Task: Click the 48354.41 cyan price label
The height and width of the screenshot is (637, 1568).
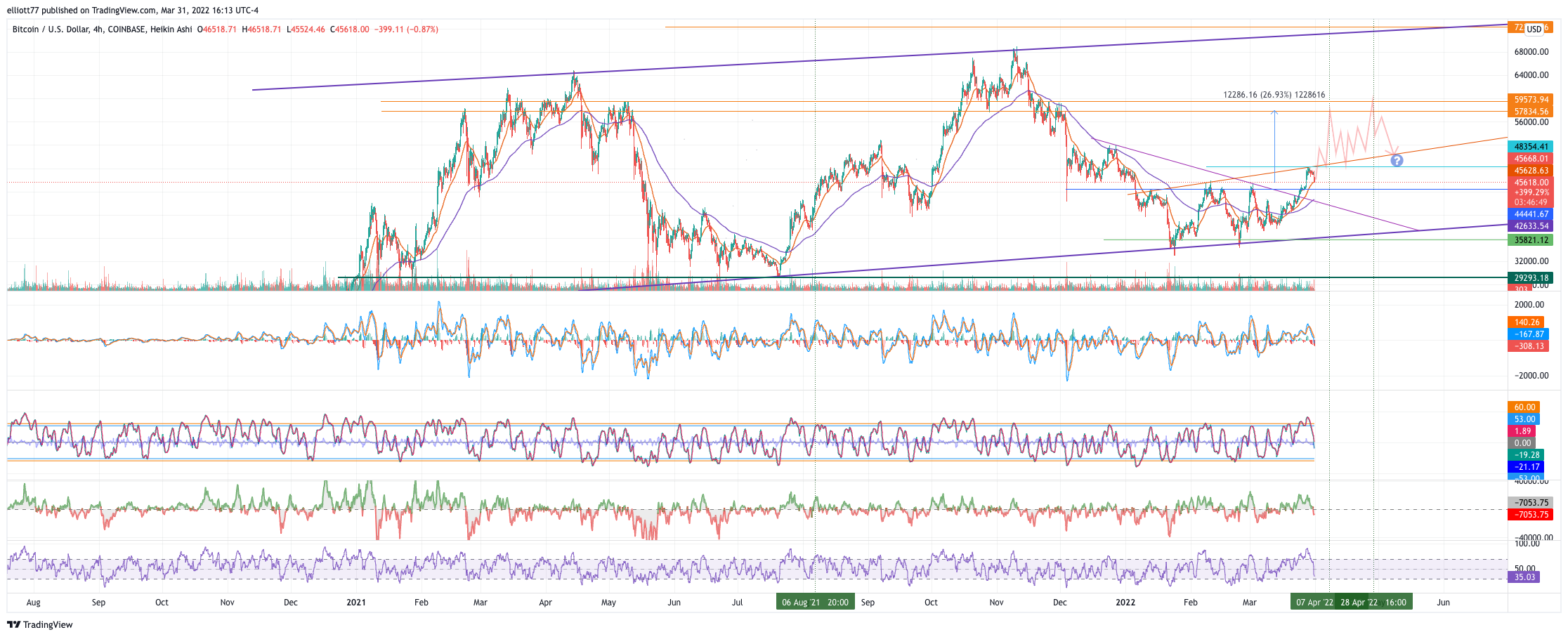Action: pyautogui.click(x=1531, y=147)
